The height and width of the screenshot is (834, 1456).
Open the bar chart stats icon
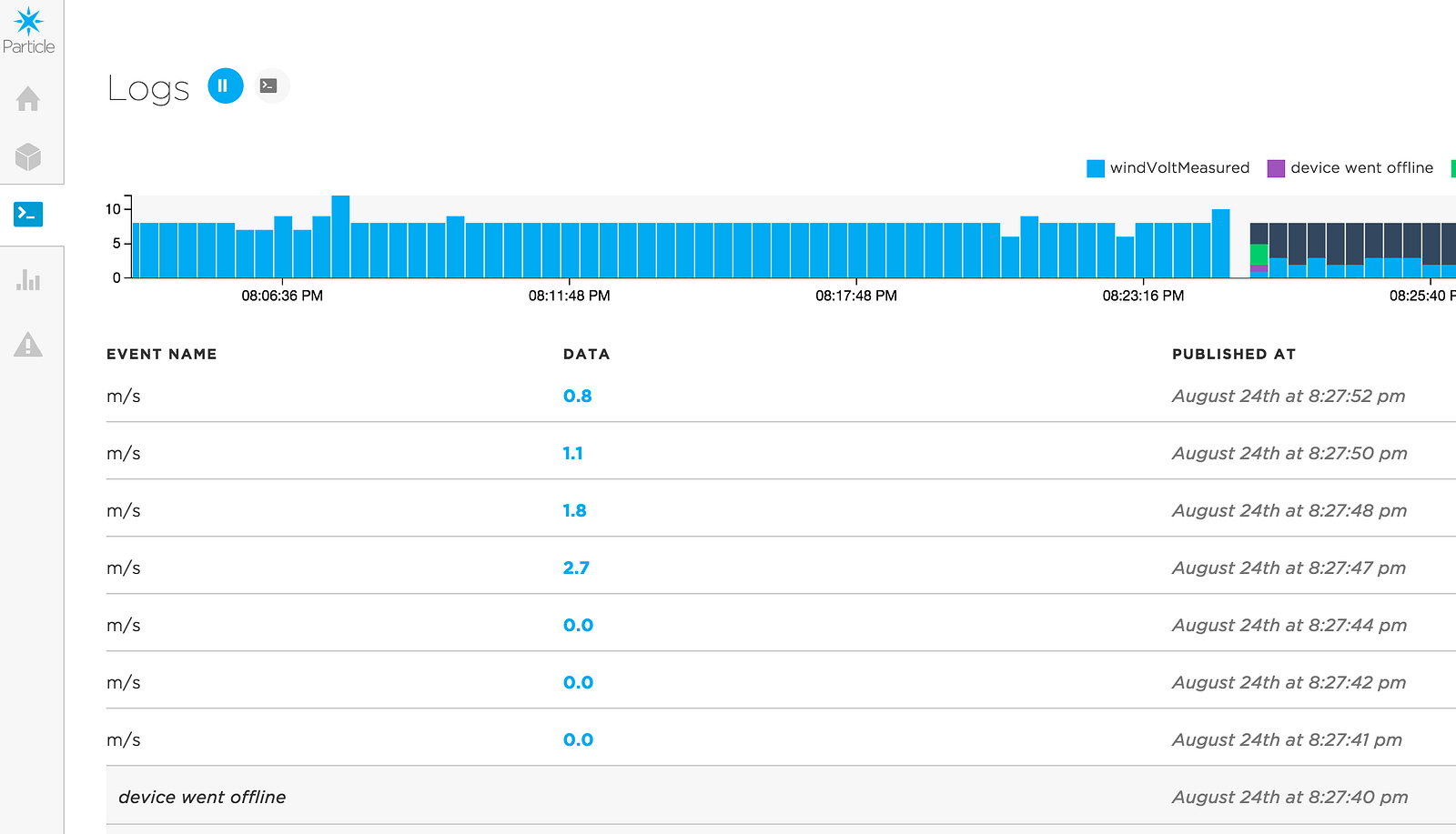(x=28, y=279)
